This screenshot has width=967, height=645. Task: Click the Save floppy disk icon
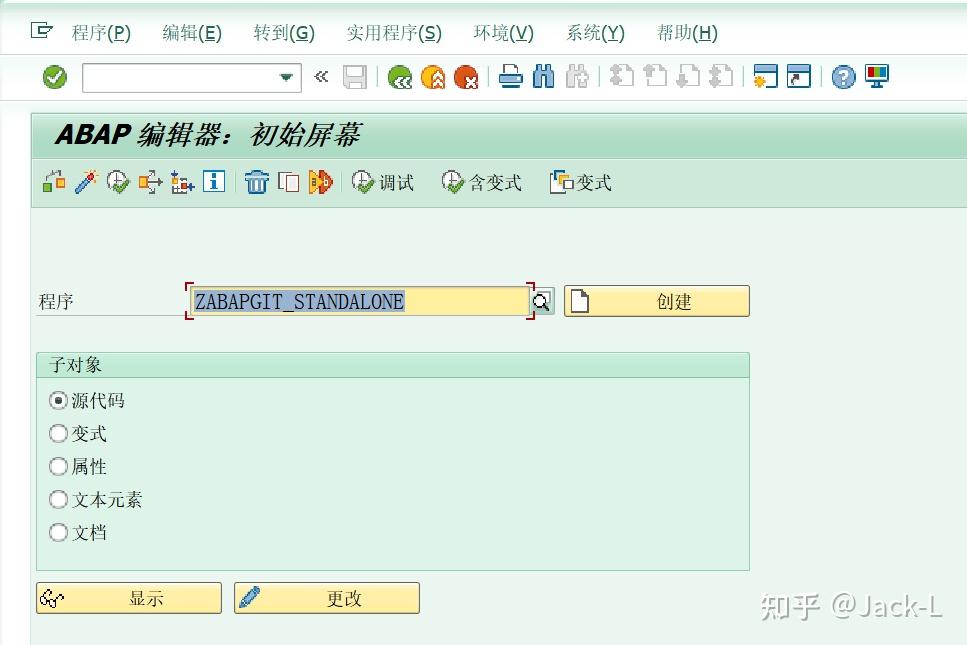click(x=355, y=77)
